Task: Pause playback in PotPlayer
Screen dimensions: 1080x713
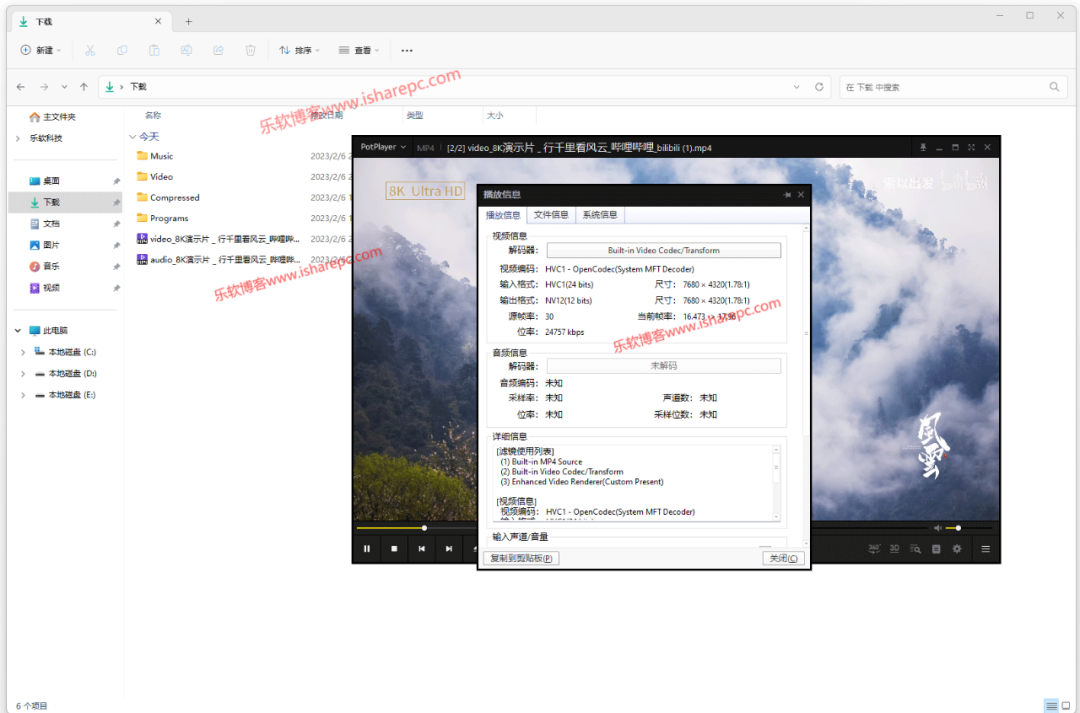Action: pyautogui.click(x=366, y=549)
